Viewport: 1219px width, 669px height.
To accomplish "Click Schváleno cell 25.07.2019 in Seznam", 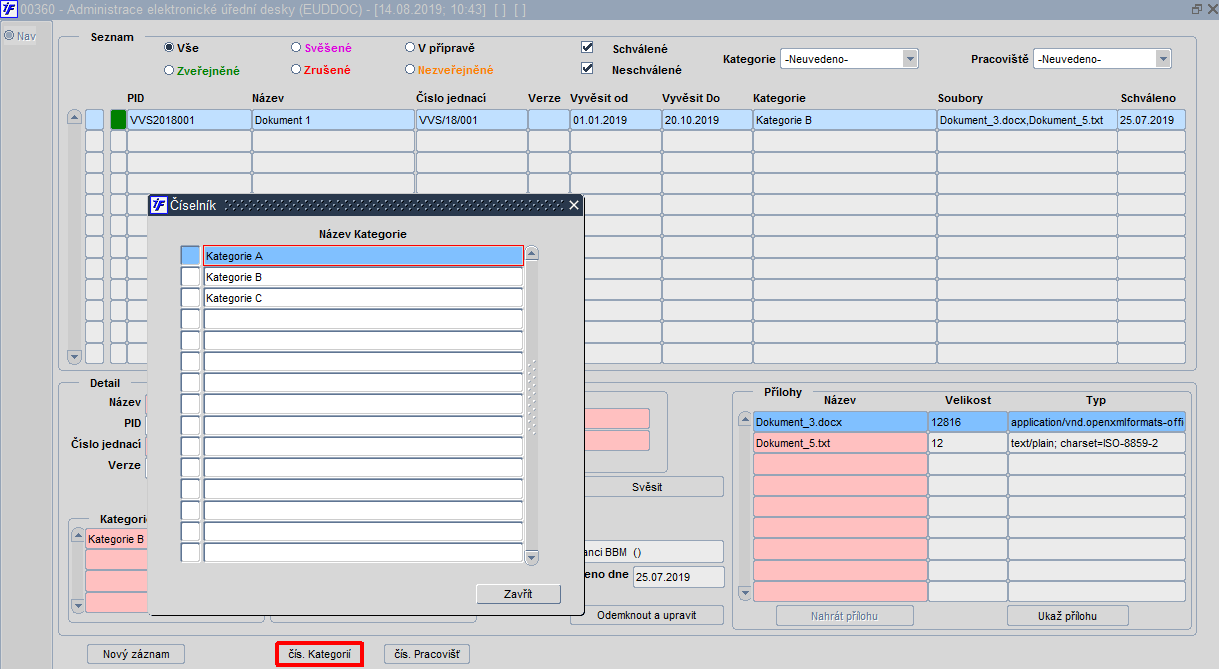I will pos(1151,120).
